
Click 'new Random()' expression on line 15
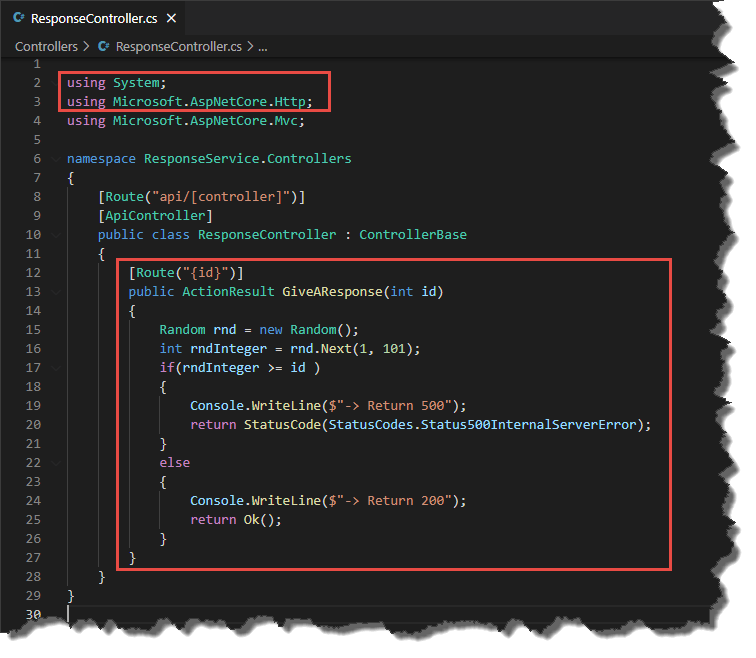[306, 330]
